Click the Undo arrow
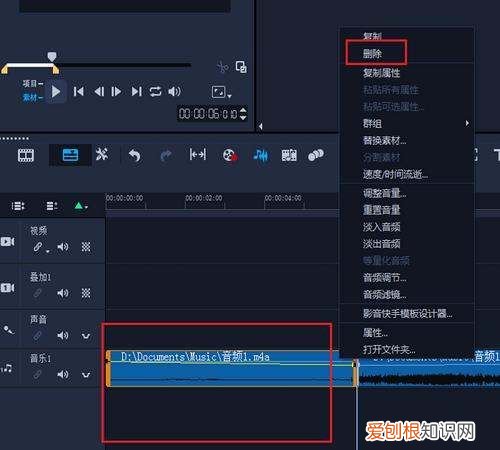This screenshot has width=500, height=450. point(135,156)
